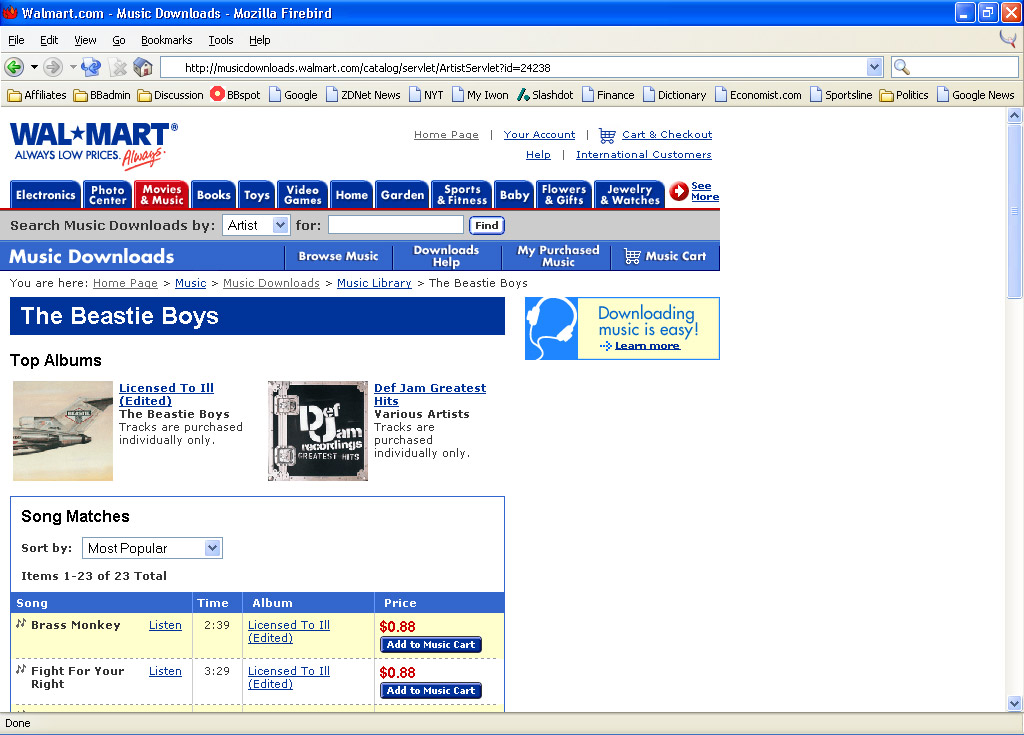Click the Browse Music tab
Screen dimensions: 1024x735
338,256
